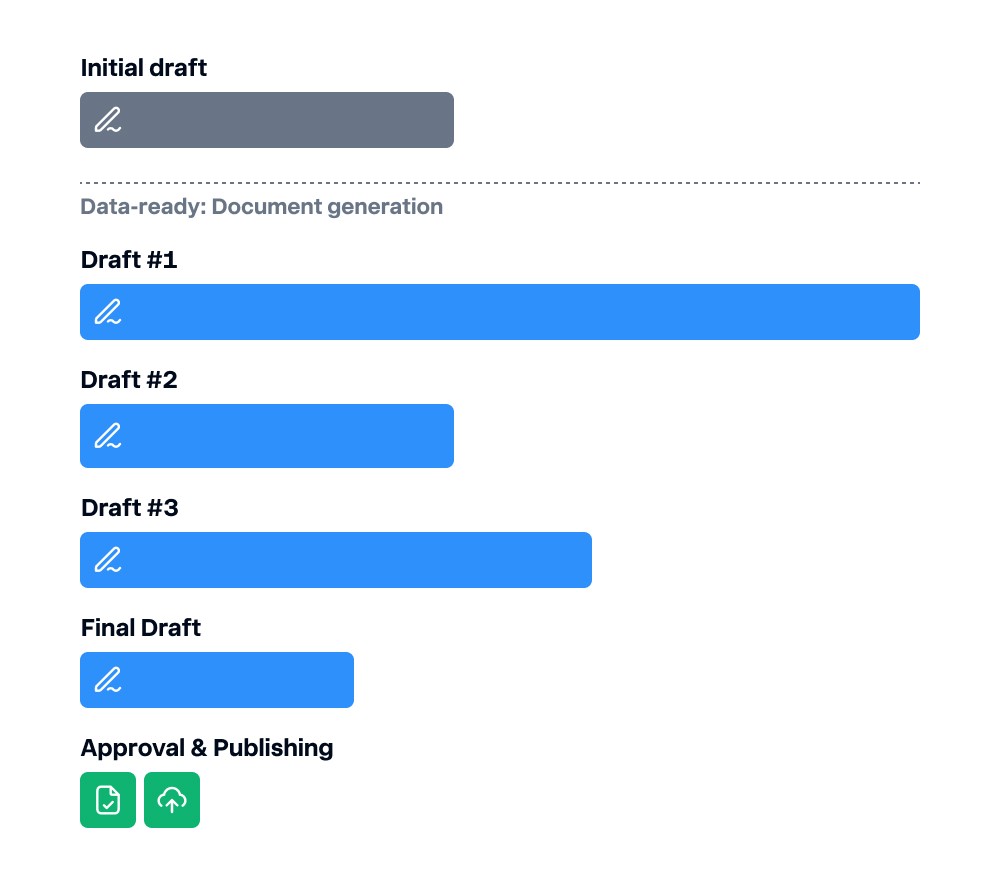Click the green document approval checkmark icon
The image size is (1000, 880).
(x=108, y=800)
